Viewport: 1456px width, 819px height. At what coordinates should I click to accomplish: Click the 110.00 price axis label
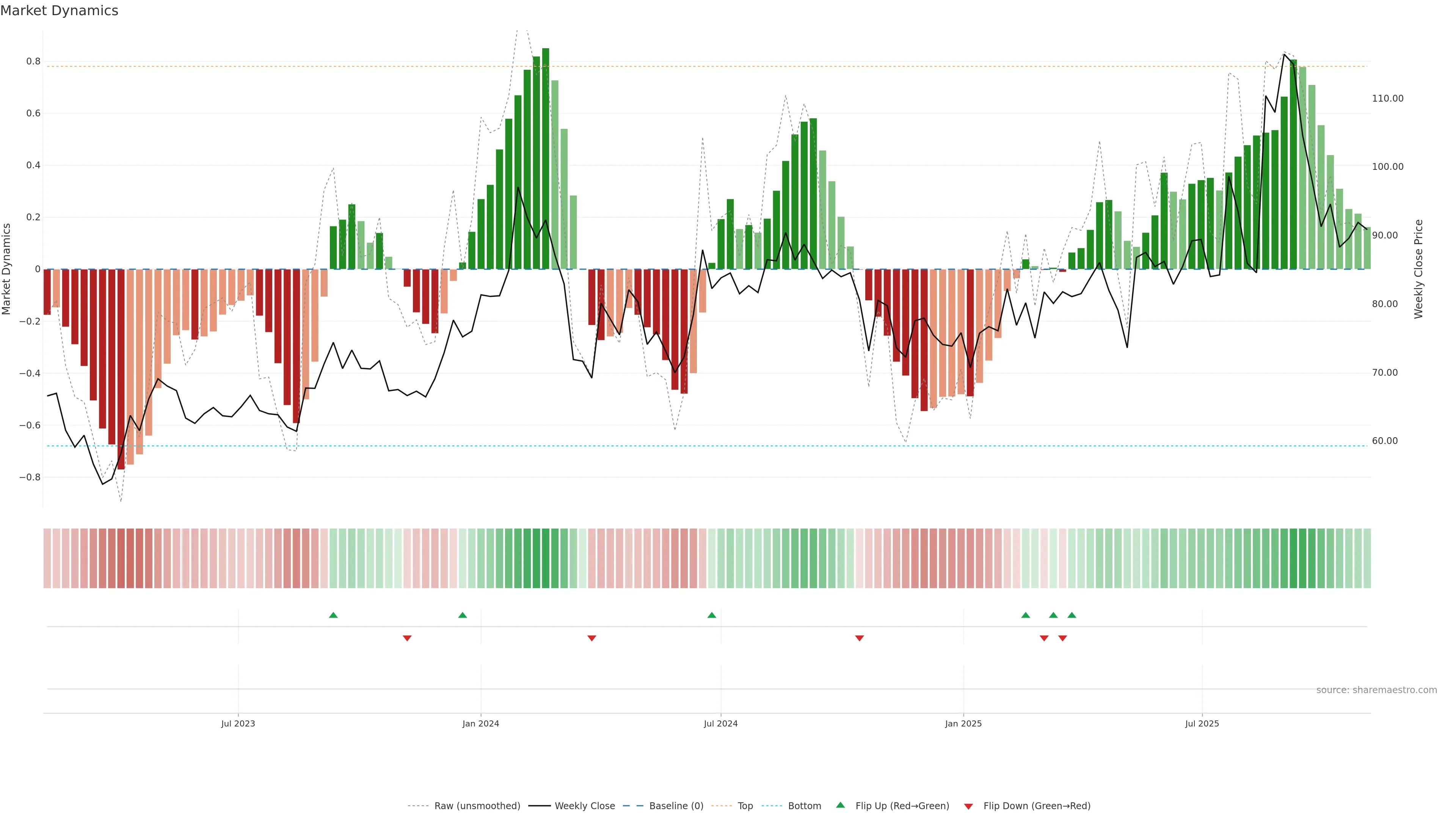click(x=1388, y=98)
